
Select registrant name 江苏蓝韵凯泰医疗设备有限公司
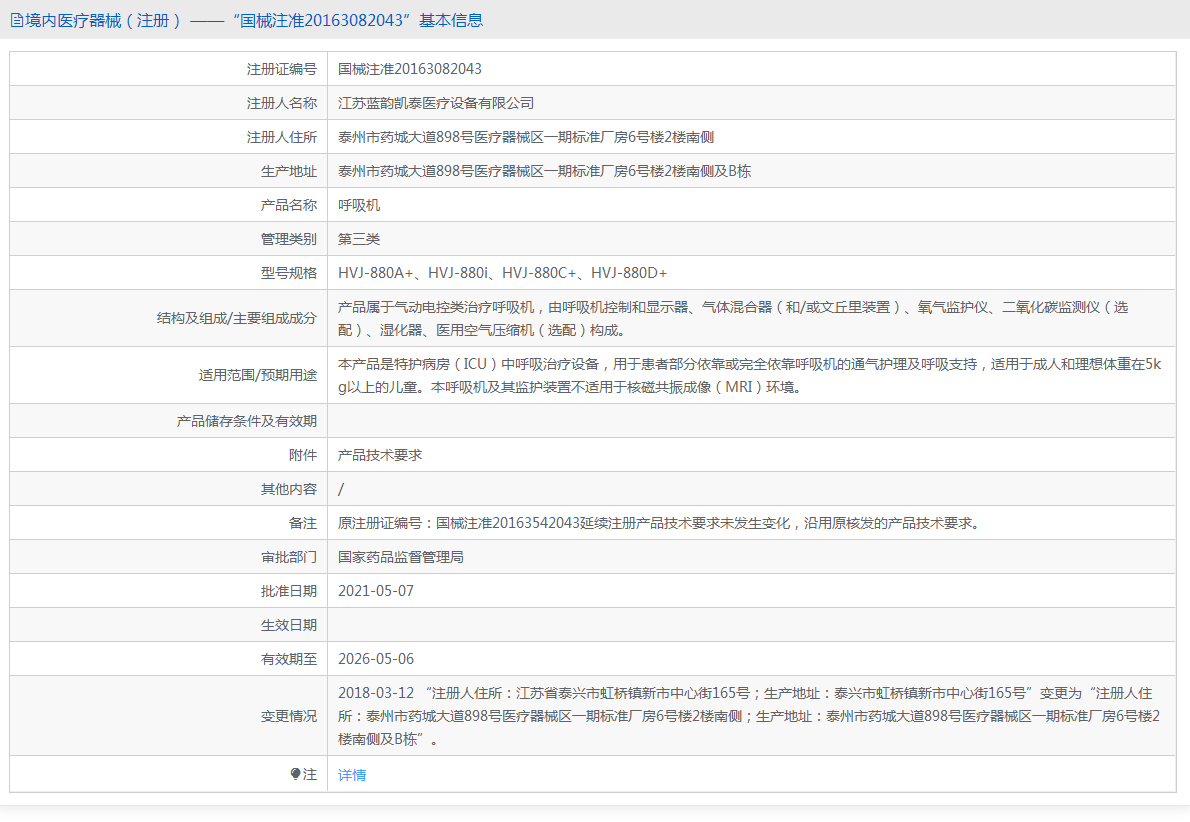tap(436, 103)
